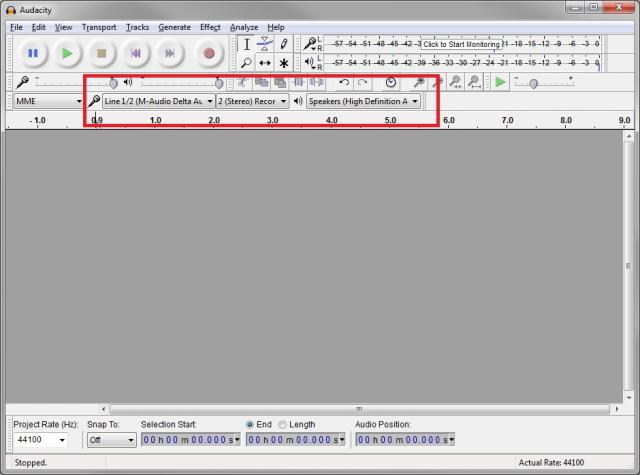Skip to Start of the project
Image resolution: width=640 pixels, height=475 pixels.
136,53
